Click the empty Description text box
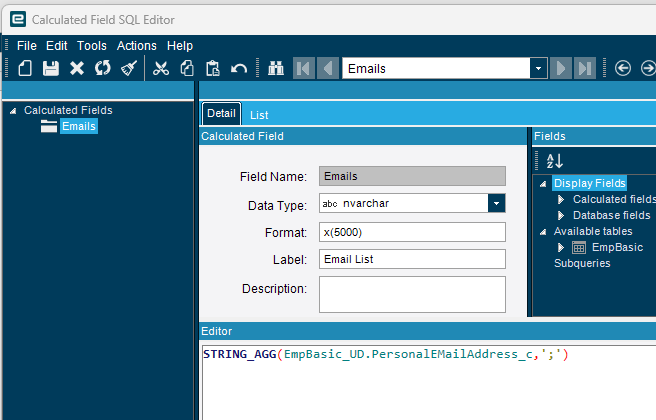The width and height of the screenshot is (656, 420). tap(412, 295)
